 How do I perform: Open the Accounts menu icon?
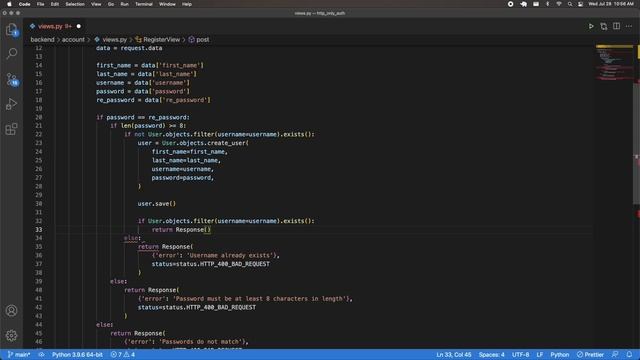click(11, 311)
